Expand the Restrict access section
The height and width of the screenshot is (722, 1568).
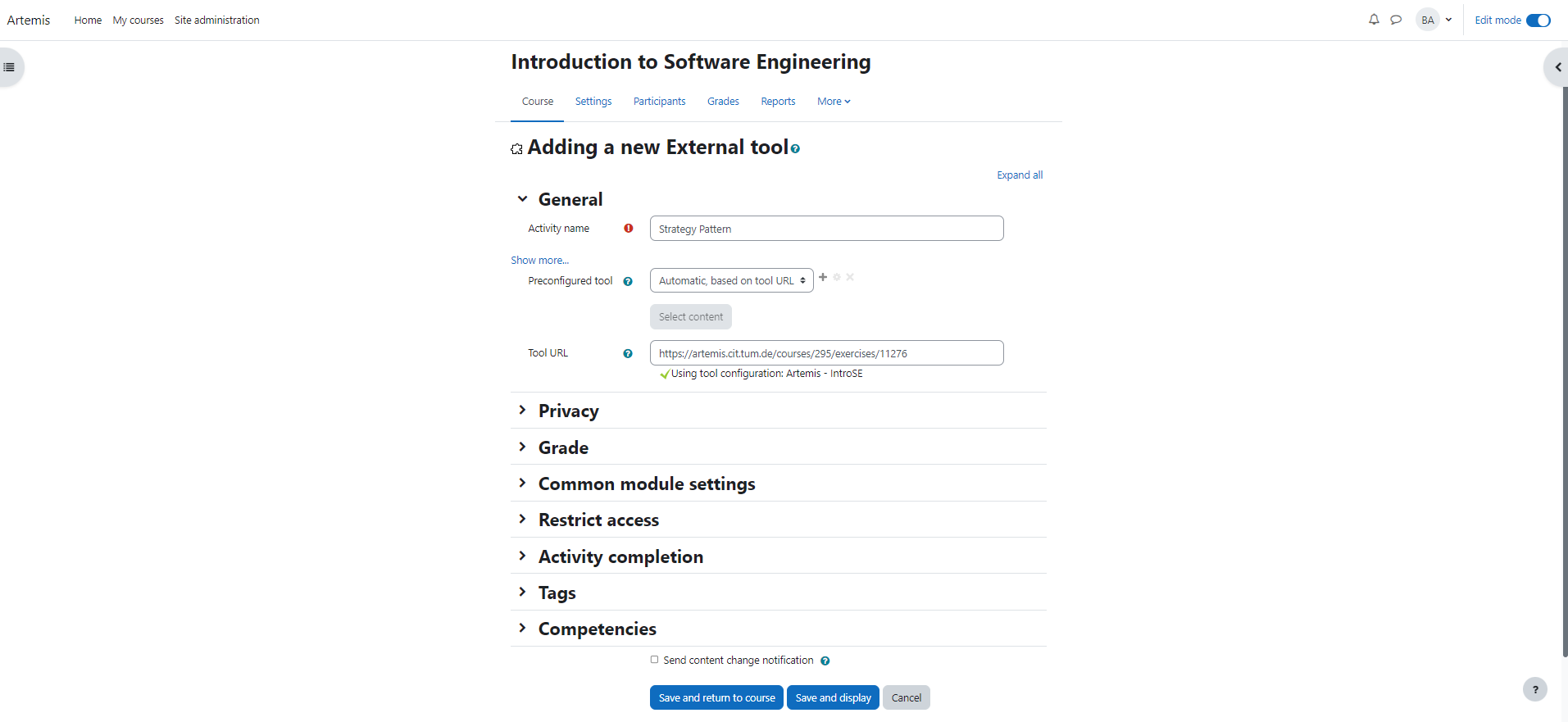pos(598,520)
